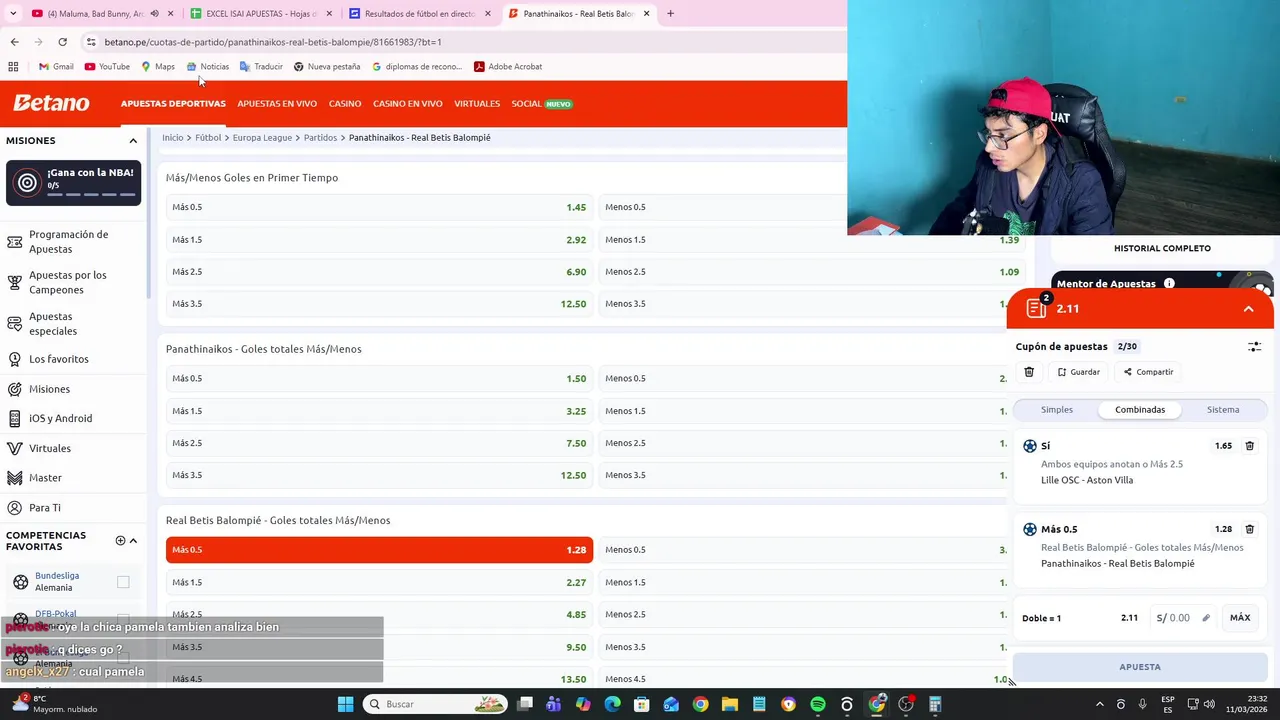Open Misiones entry in sidebar list

click(x=72, y=389)
